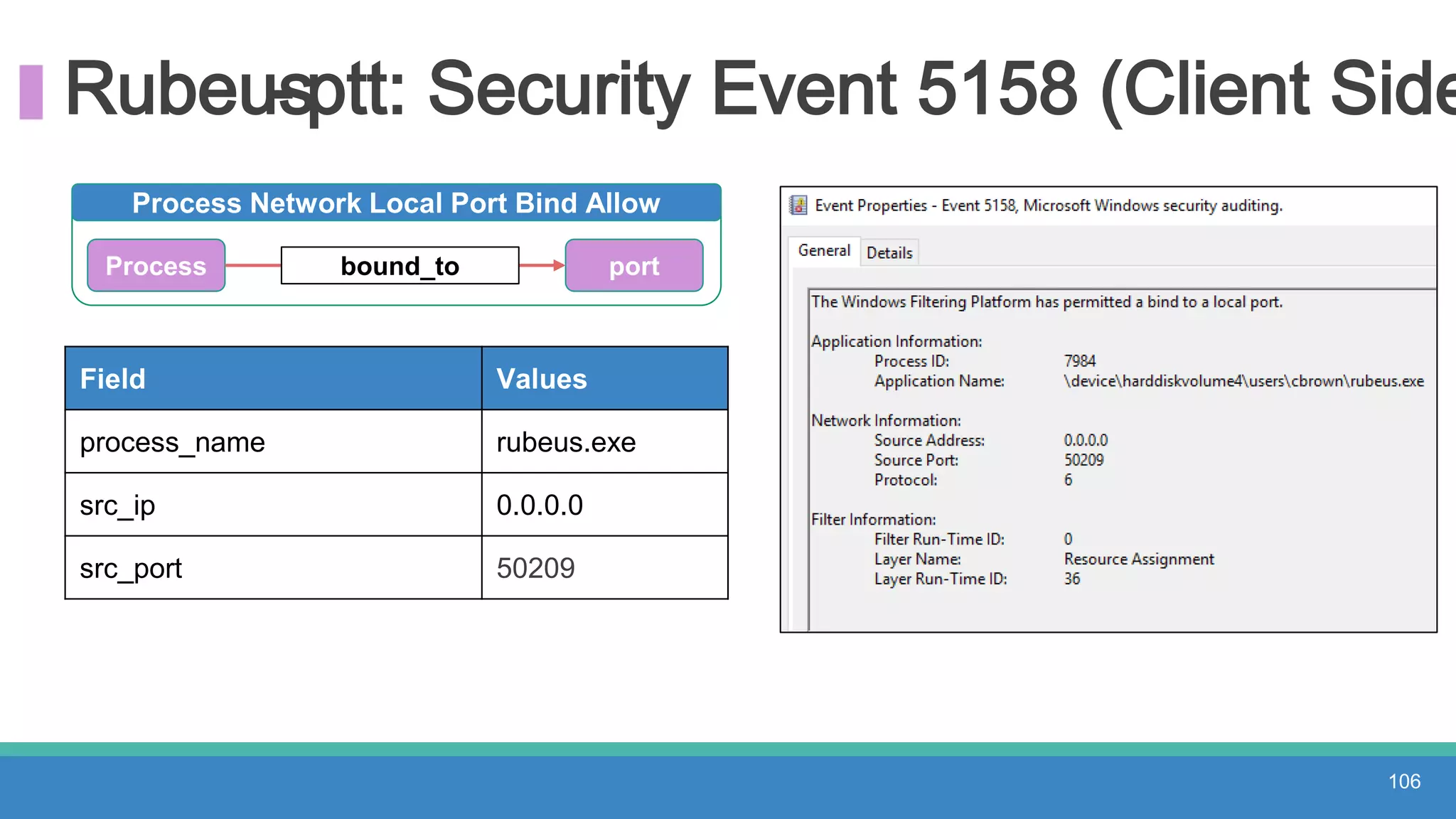This screenshot has width=1456, height=819.
Task: Select the 50209 table value cell
Action: pyautogui.click(x=605, y=568)
